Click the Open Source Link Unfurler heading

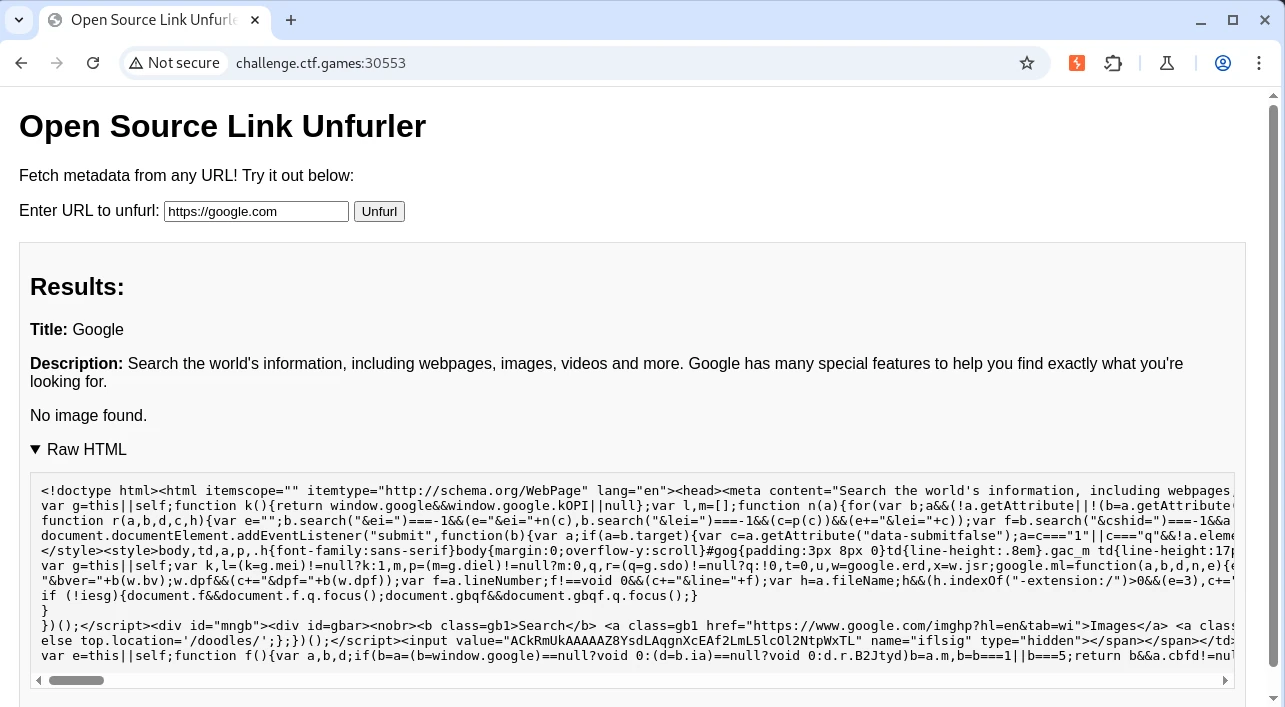(x=222, y=126)
